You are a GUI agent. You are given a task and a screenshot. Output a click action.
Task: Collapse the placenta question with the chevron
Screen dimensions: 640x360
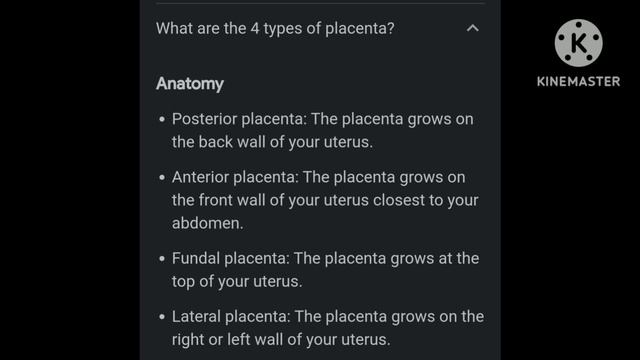click(472, 28)
